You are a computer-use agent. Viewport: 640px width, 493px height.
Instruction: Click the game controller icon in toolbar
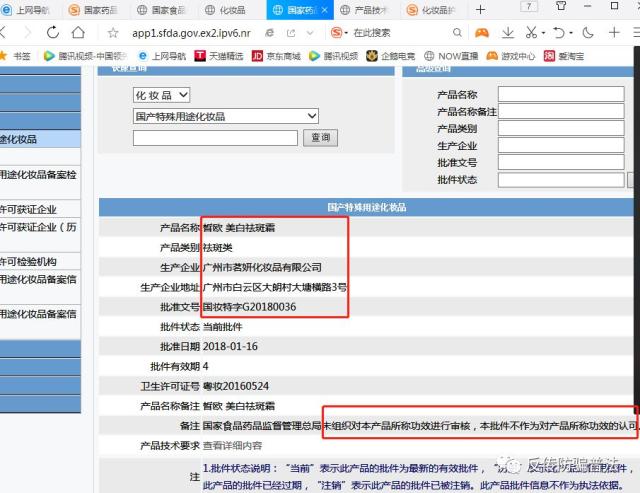click(x=482, y=33)
